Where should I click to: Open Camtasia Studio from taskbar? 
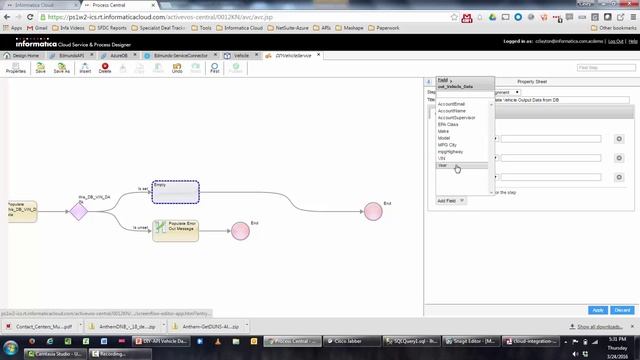pos(55,354)
